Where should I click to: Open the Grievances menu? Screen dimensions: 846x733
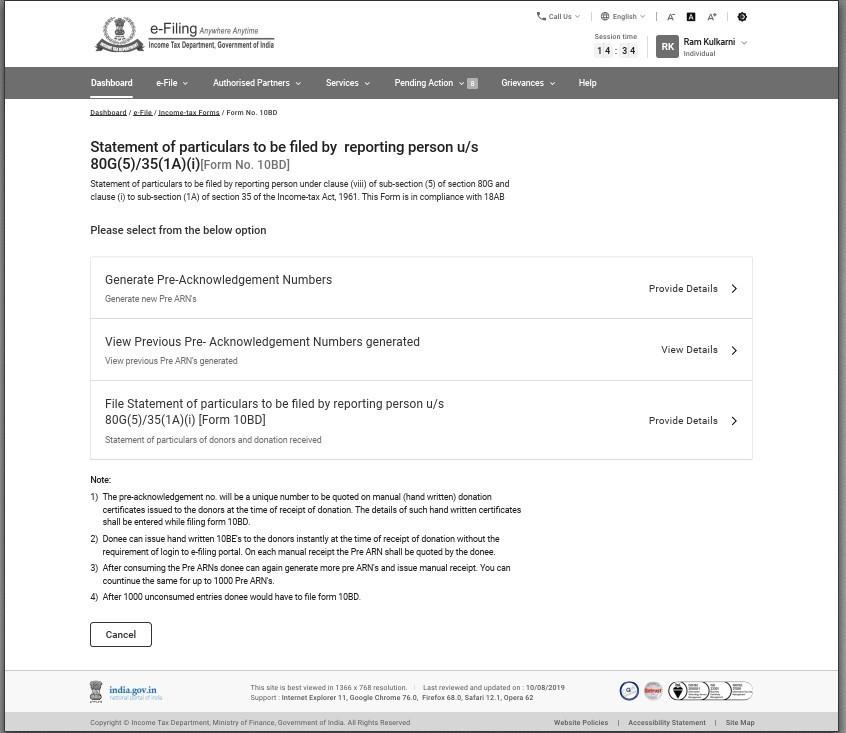[527, 83]
